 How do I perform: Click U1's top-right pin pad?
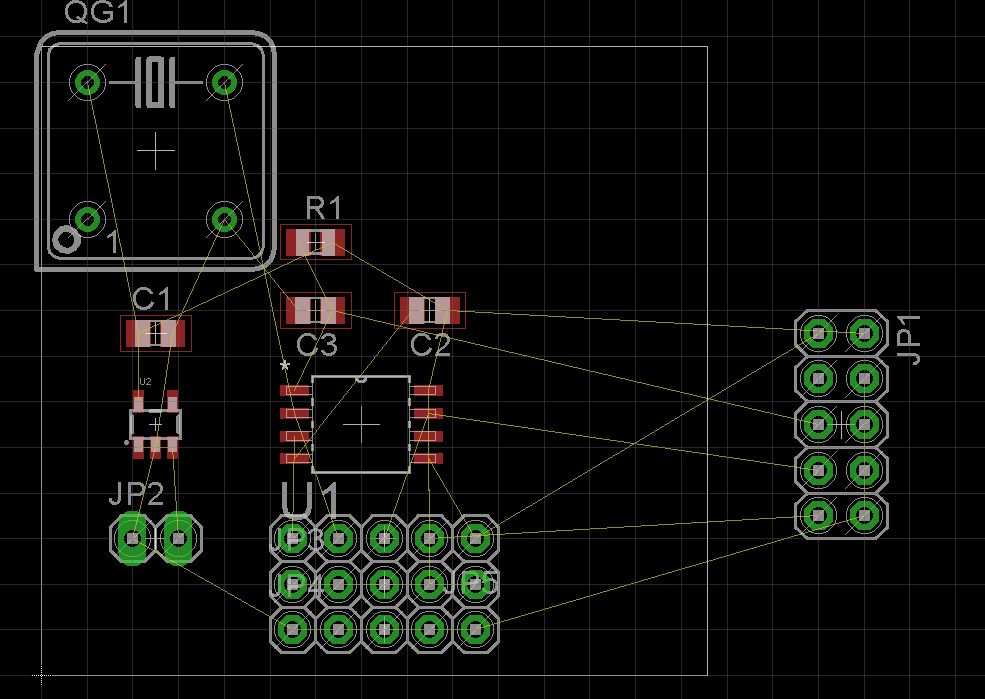(428, 391)
